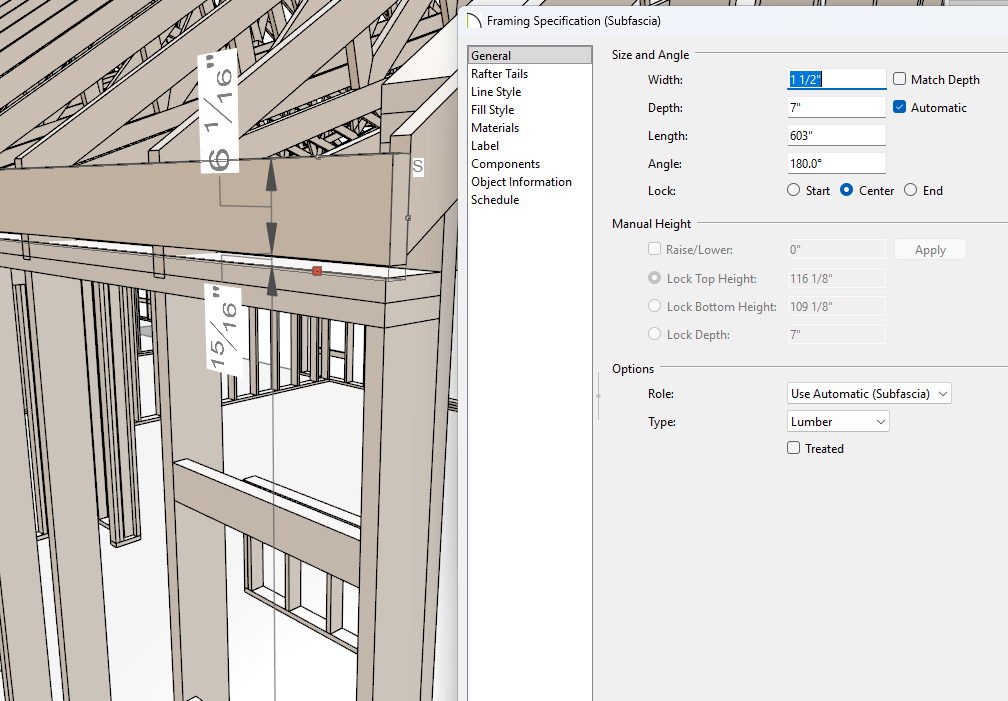Check the Treated lumber checkbox
1008x701 pixels.
point(794,449)
